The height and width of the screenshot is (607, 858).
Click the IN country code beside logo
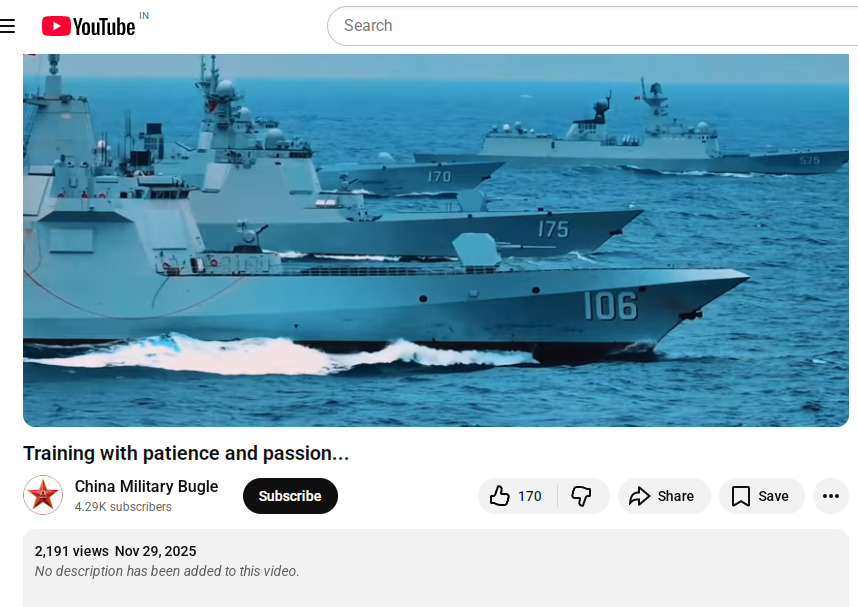tap(144, 16)
